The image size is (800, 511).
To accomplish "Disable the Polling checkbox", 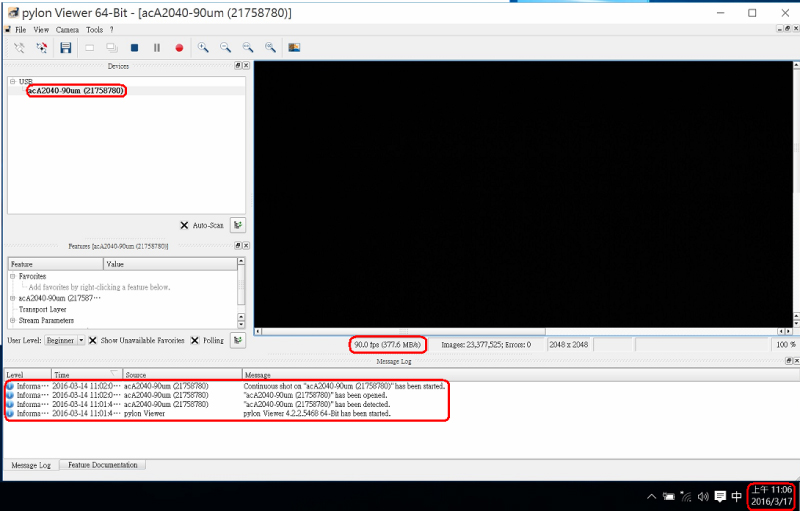I will [195, 340].
